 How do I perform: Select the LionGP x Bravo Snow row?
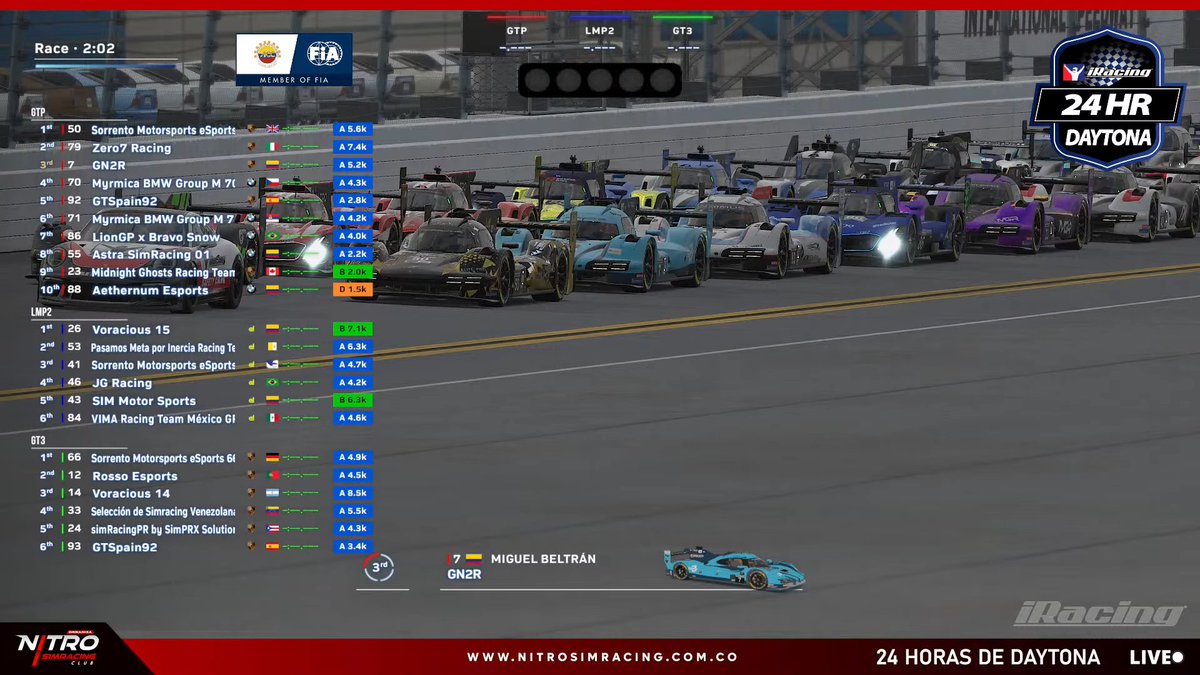click(x=203, y=237)
